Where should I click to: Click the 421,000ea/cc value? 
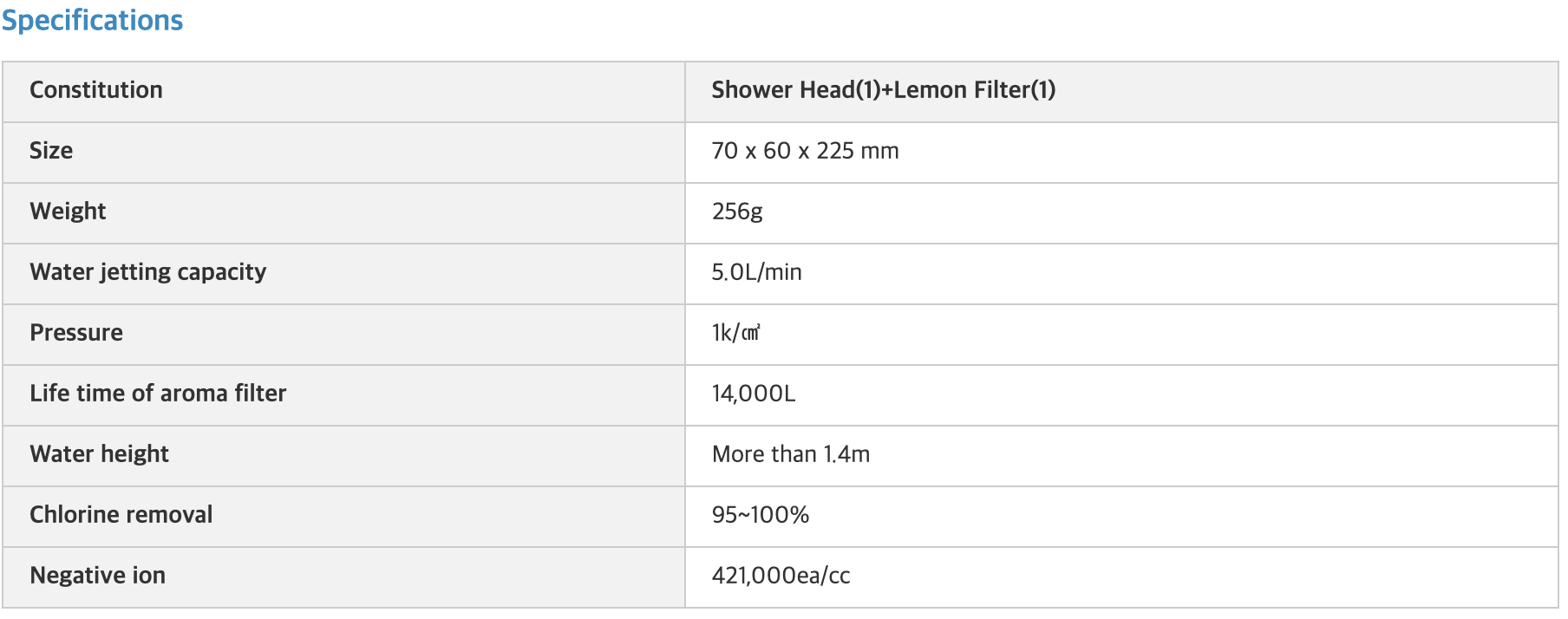pos(781,576)
